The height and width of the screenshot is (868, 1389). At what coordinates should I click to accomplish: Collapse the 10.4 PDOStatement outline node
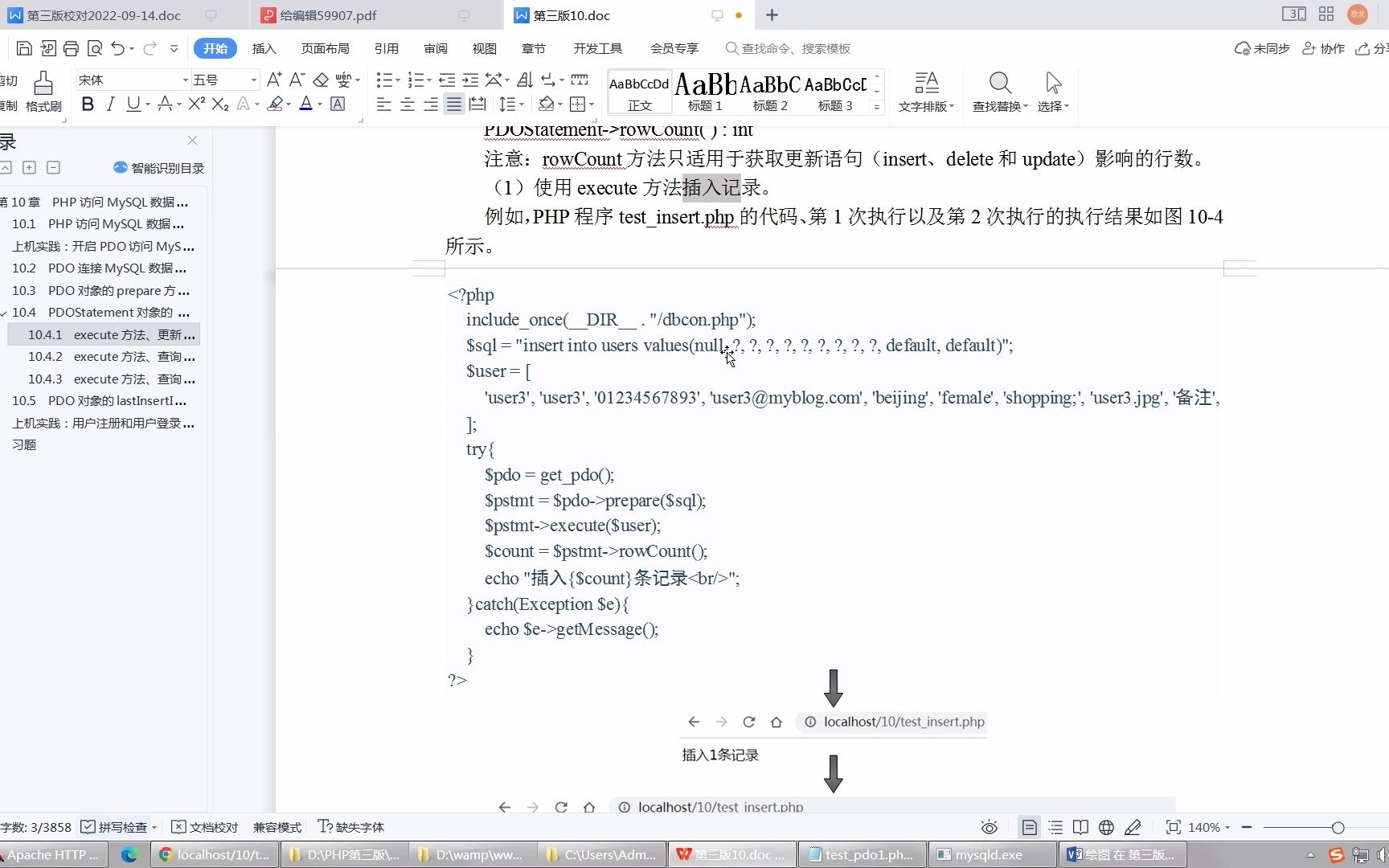tap(5, 313)
